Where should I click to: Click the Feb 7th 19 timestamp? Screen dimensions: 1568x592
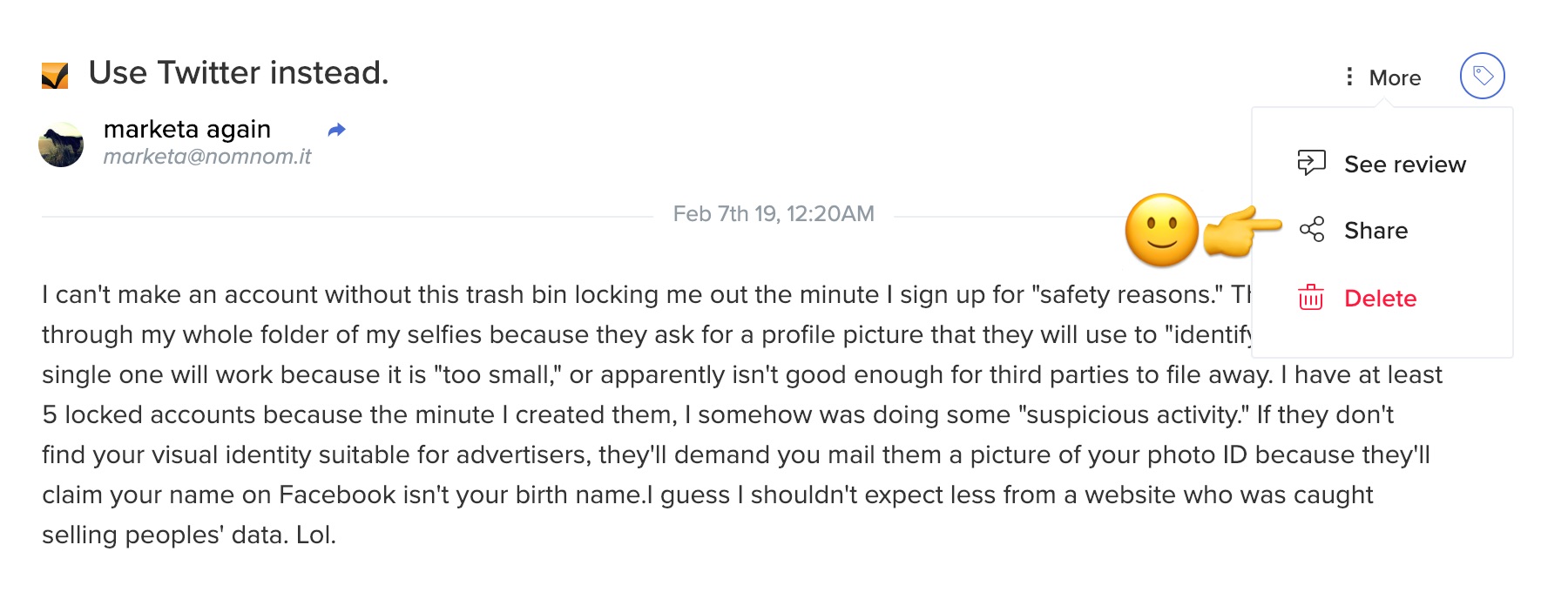coord(774,214)
